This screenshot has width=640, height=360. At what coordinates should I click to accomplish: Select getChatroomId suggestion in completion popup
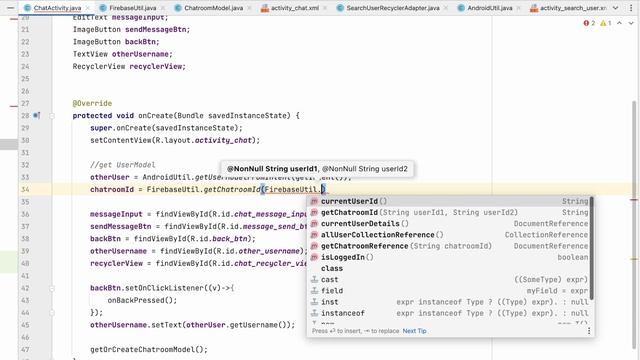pyautogui.click(x=449, y=212)
